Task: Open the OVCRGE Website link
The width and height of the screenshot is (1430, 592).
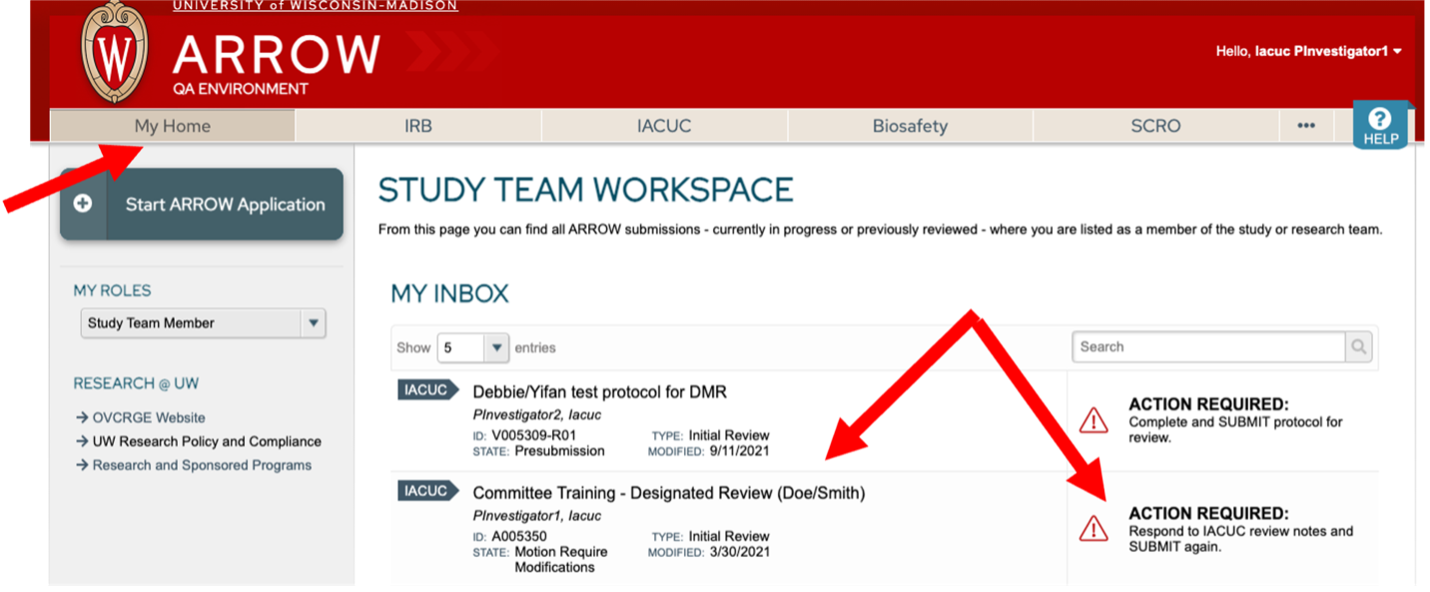Action: (x=149, y=418)
